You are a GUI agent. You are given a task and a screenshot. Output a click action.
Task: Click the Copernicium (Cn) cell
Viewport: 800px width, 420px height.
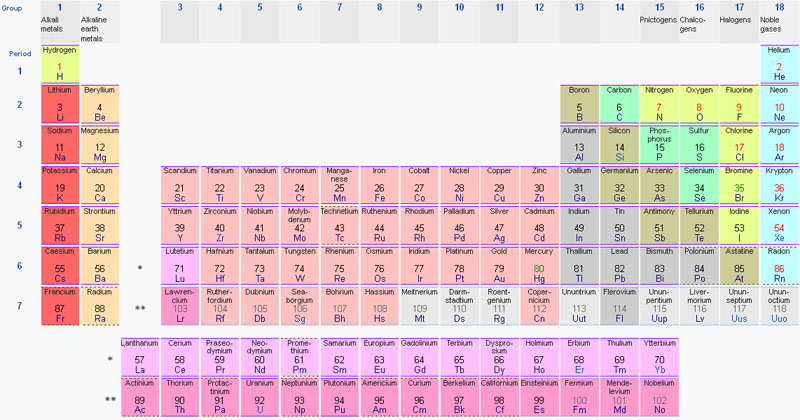tap(539, 306)
